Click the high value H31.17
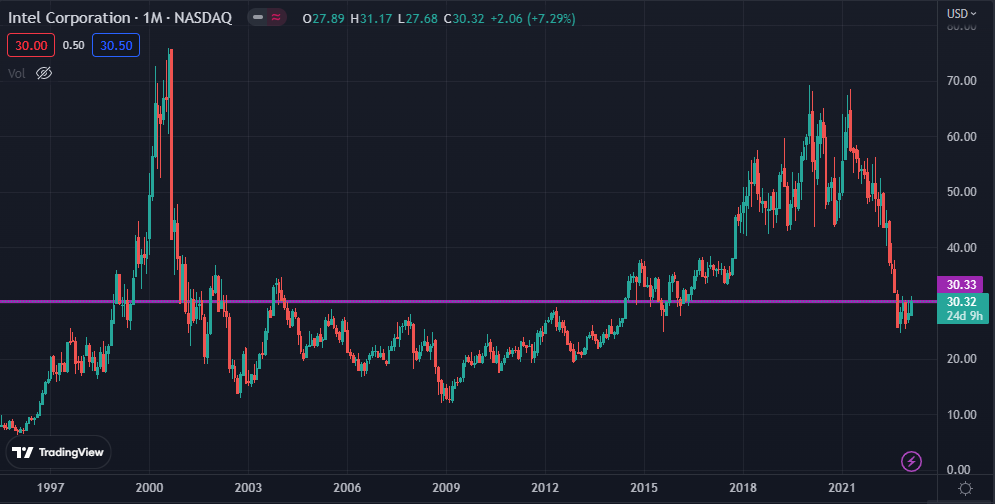Viewport: 995px width, 504px height. [x=371, y=18]
